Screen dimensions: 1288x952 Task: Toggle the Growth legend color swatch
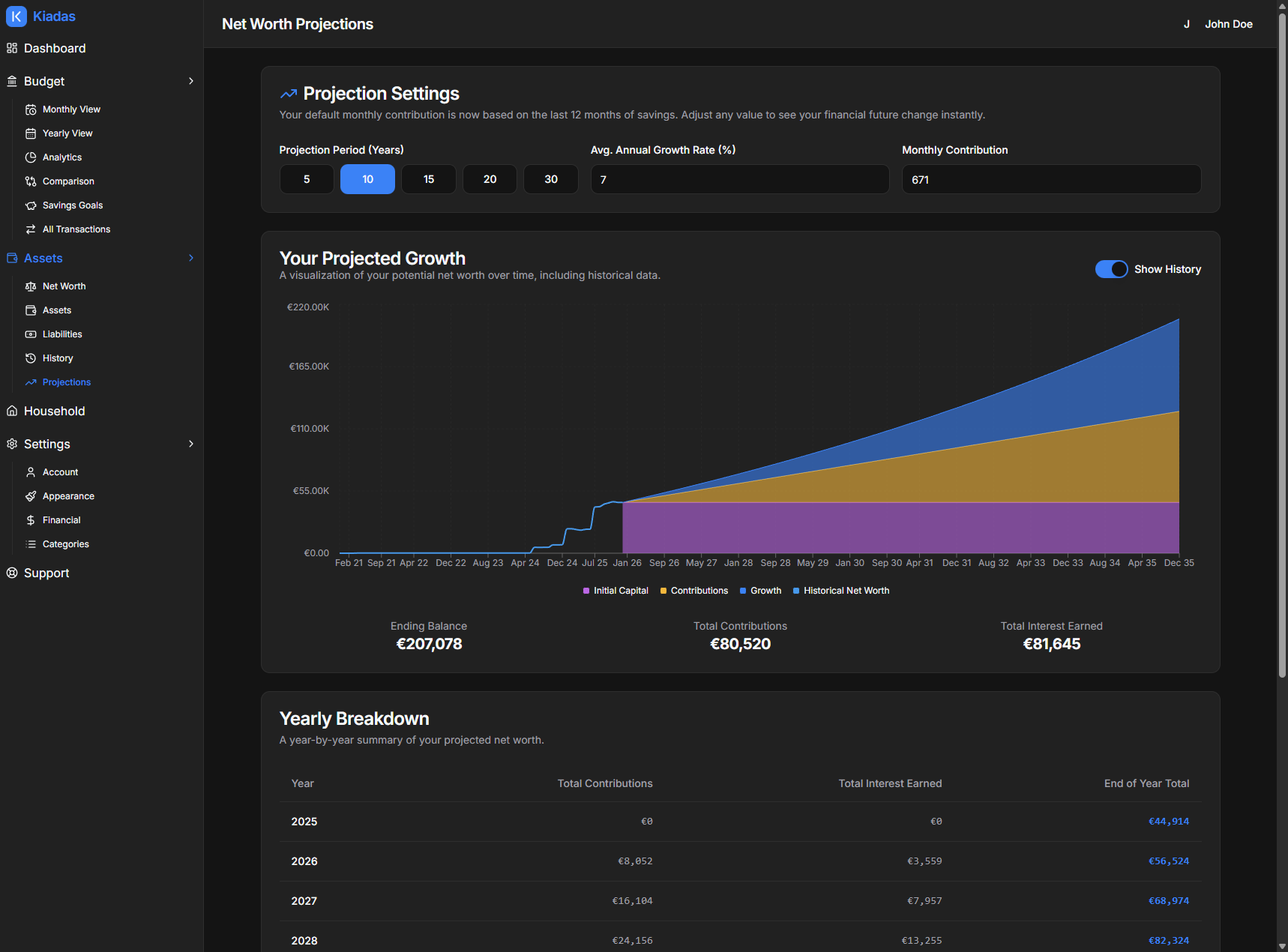point(743,591)
